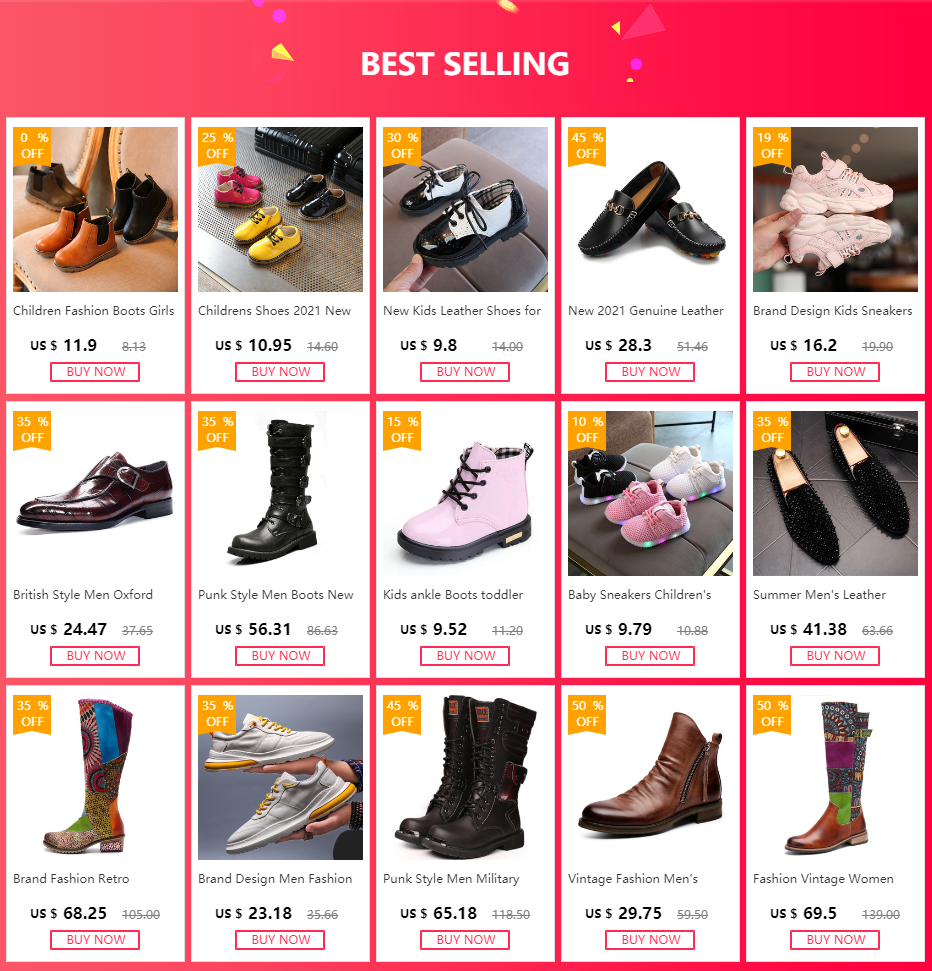This screenshot has width=932, height=971.
Task: Select the colorful Brand Fashion Retro boot image
Action: pyautogui.click(x=95, y=777)
